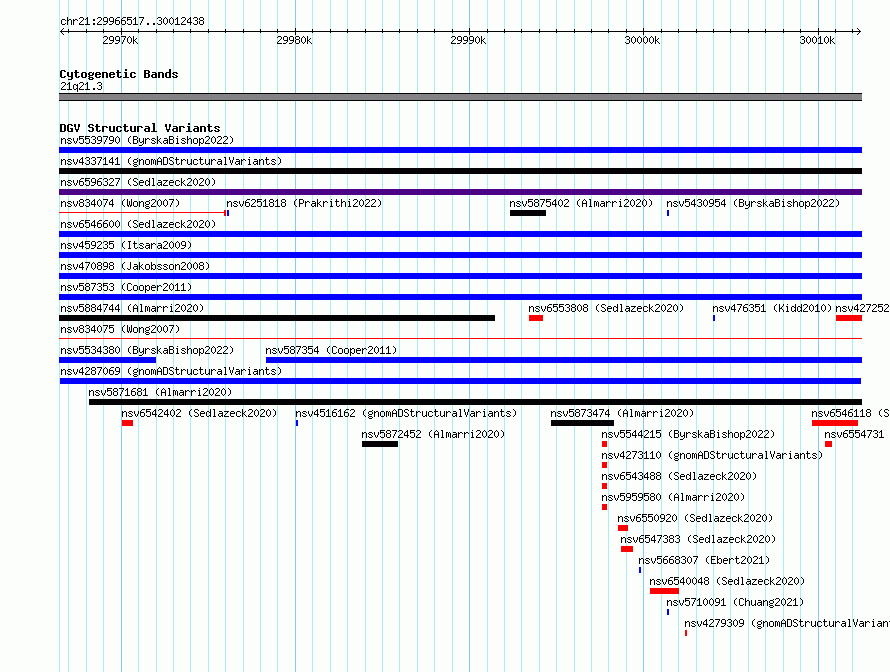Click nsv6553808 (Sedlazeck2020) label
This screenshot has width=890, height=672.
606,308
